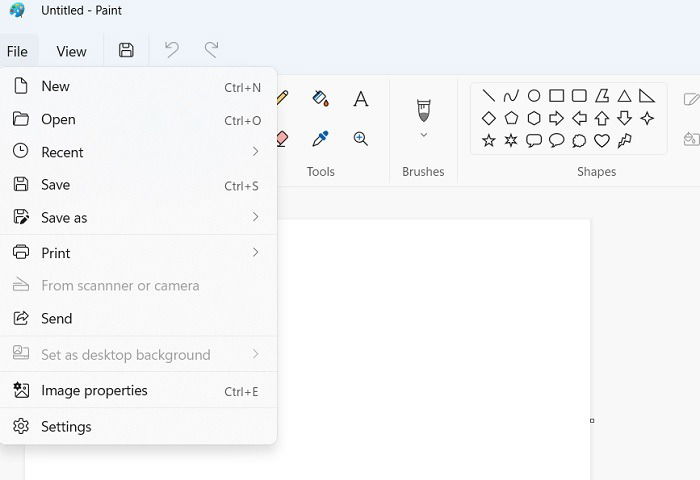700x480 pixels.
Task: Select the lightning bolt shape
Action: pyautogui.click(x=625, y=141)
